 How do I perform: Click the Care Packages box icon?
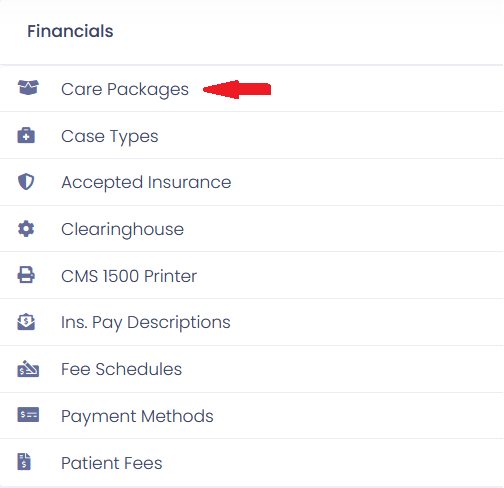click(x=28, y=88)
